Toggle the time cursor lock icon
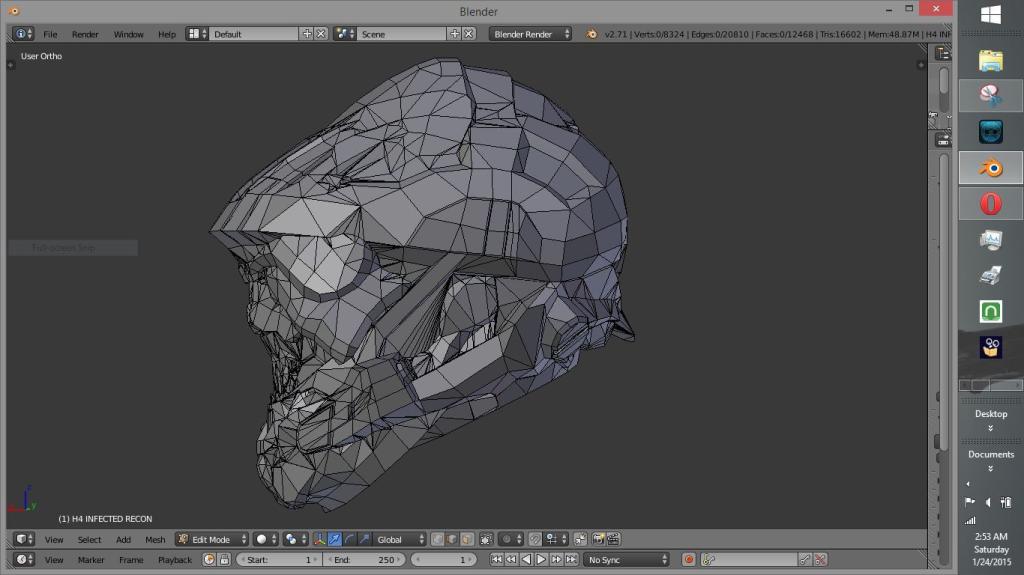 tap(224, 559)
